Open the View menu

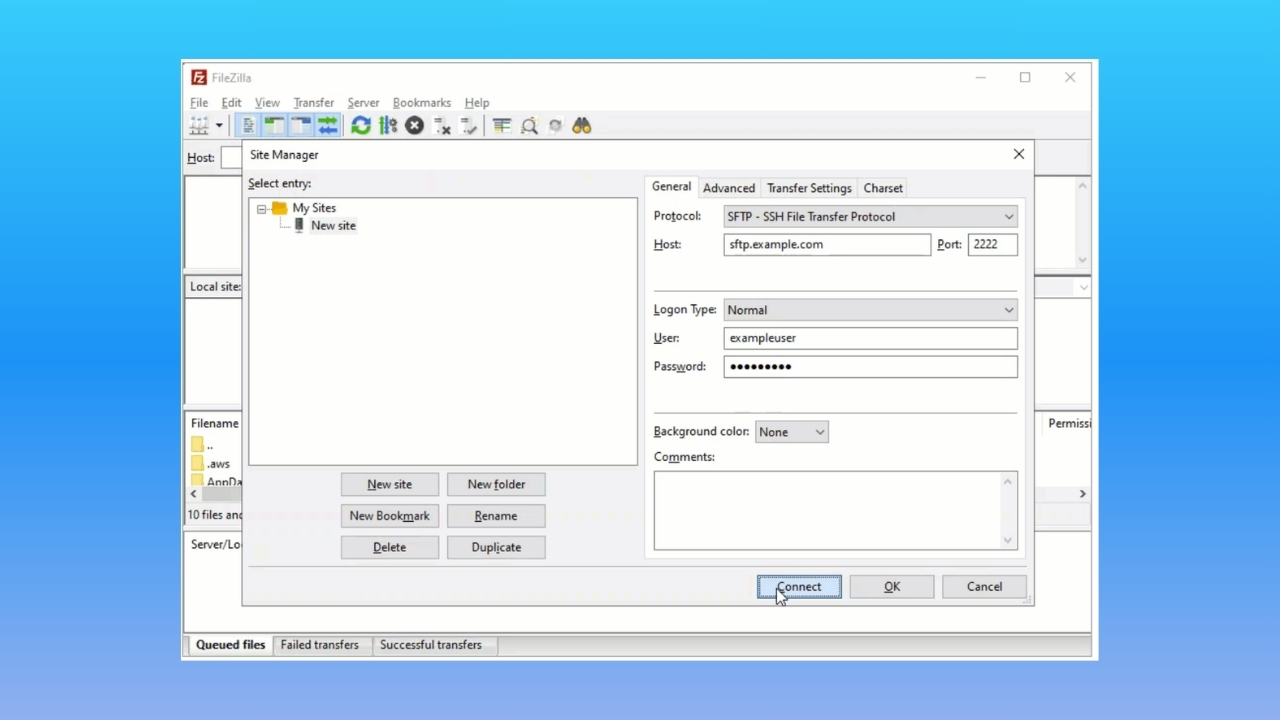(x=267, y=103)
